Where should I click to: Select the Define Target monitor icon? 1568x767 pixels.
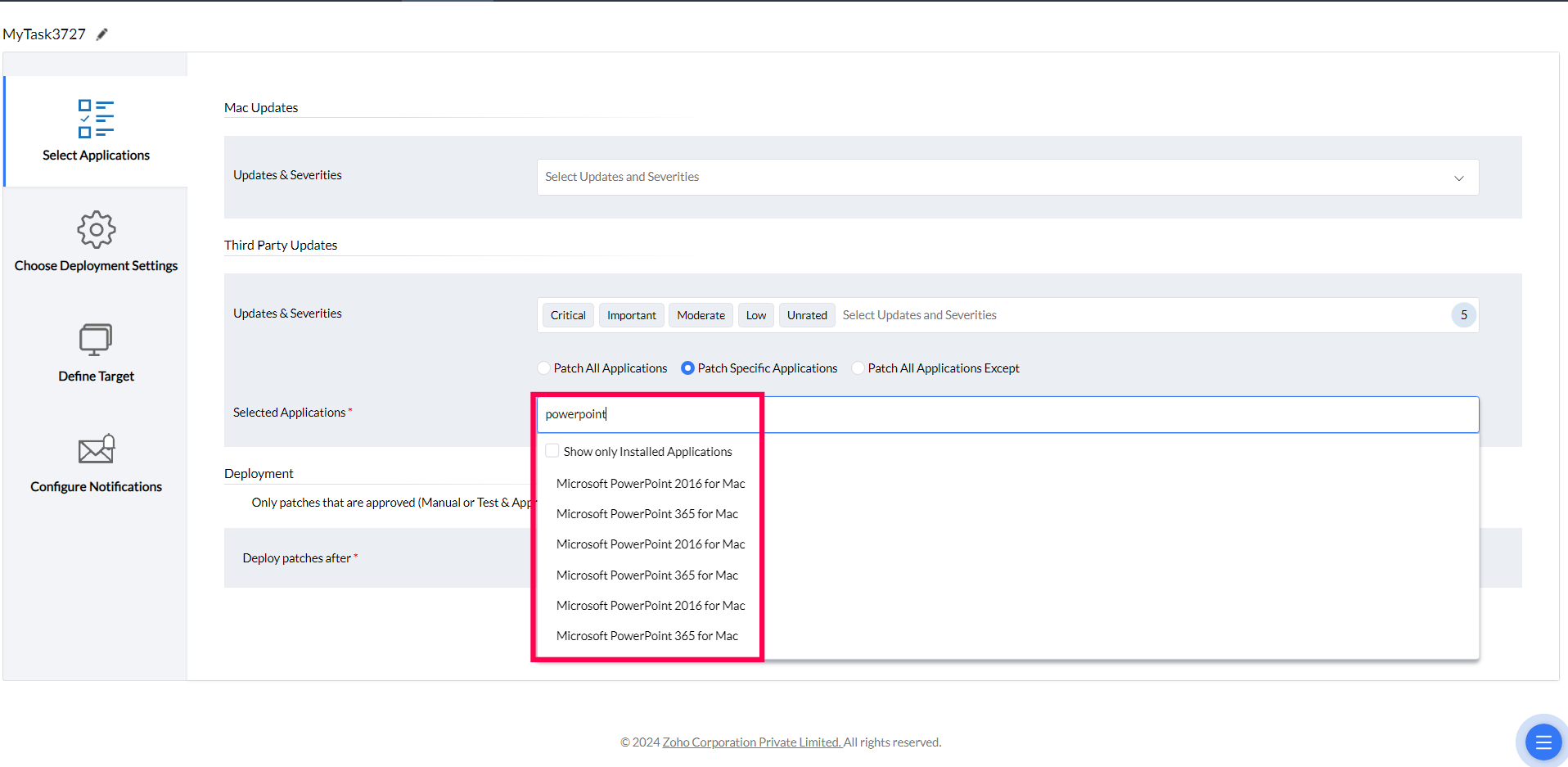pyautogui.click(x=96, y=339)
